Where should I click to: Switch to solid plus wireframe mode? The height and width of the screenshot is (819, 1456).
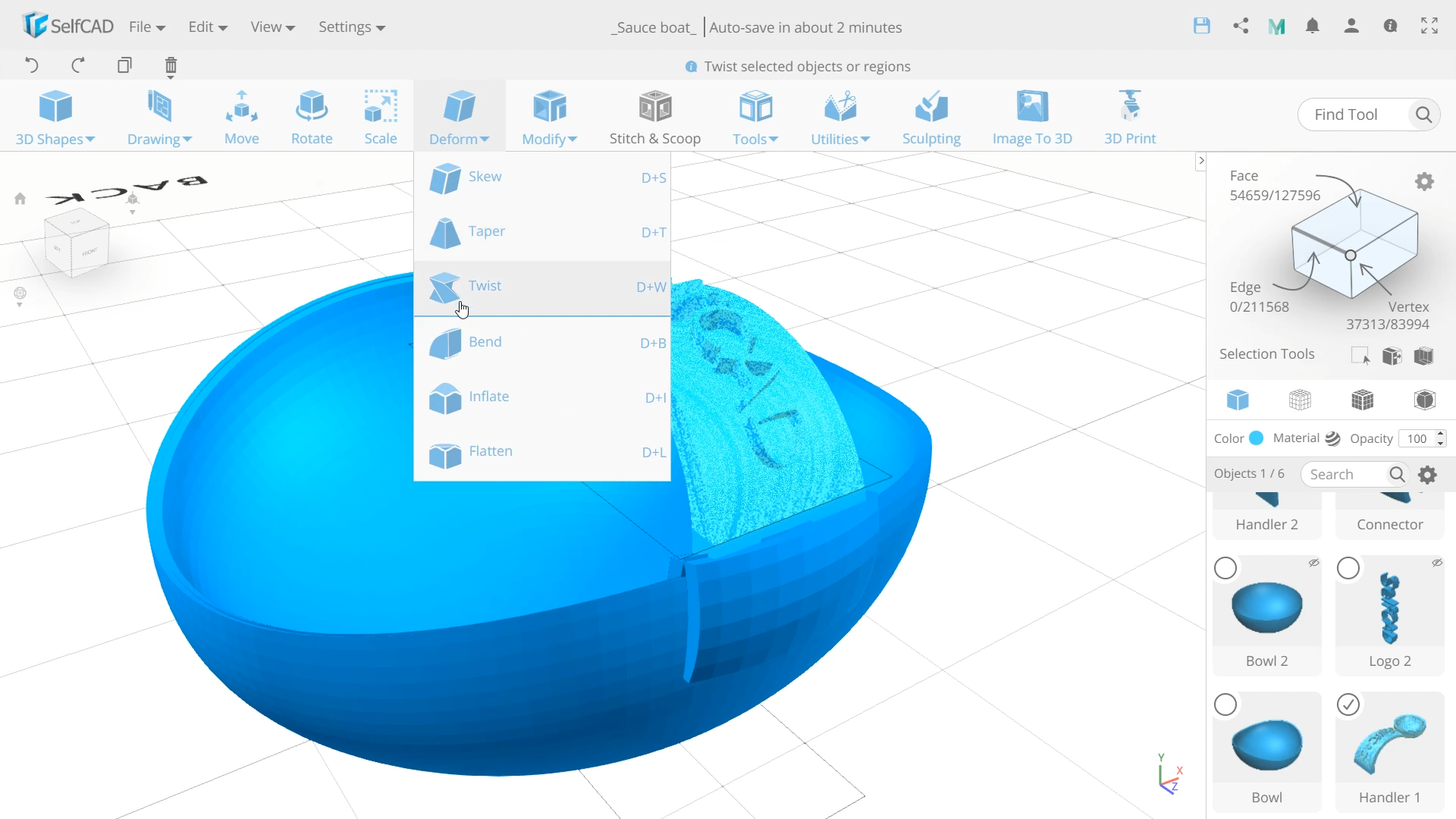click(x=1363, y=400)
